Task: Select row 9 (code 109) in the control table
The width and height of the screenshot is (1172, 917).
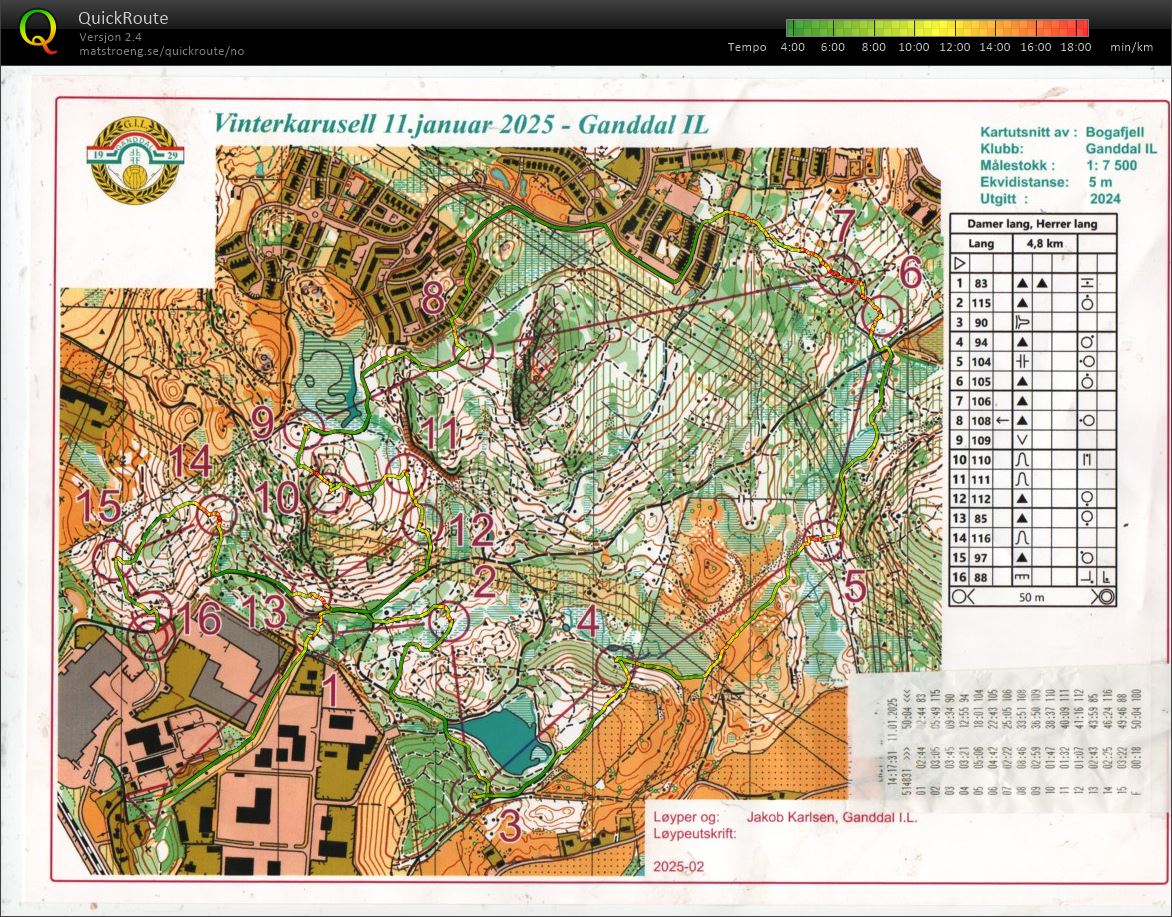Action: point(1031,440)
